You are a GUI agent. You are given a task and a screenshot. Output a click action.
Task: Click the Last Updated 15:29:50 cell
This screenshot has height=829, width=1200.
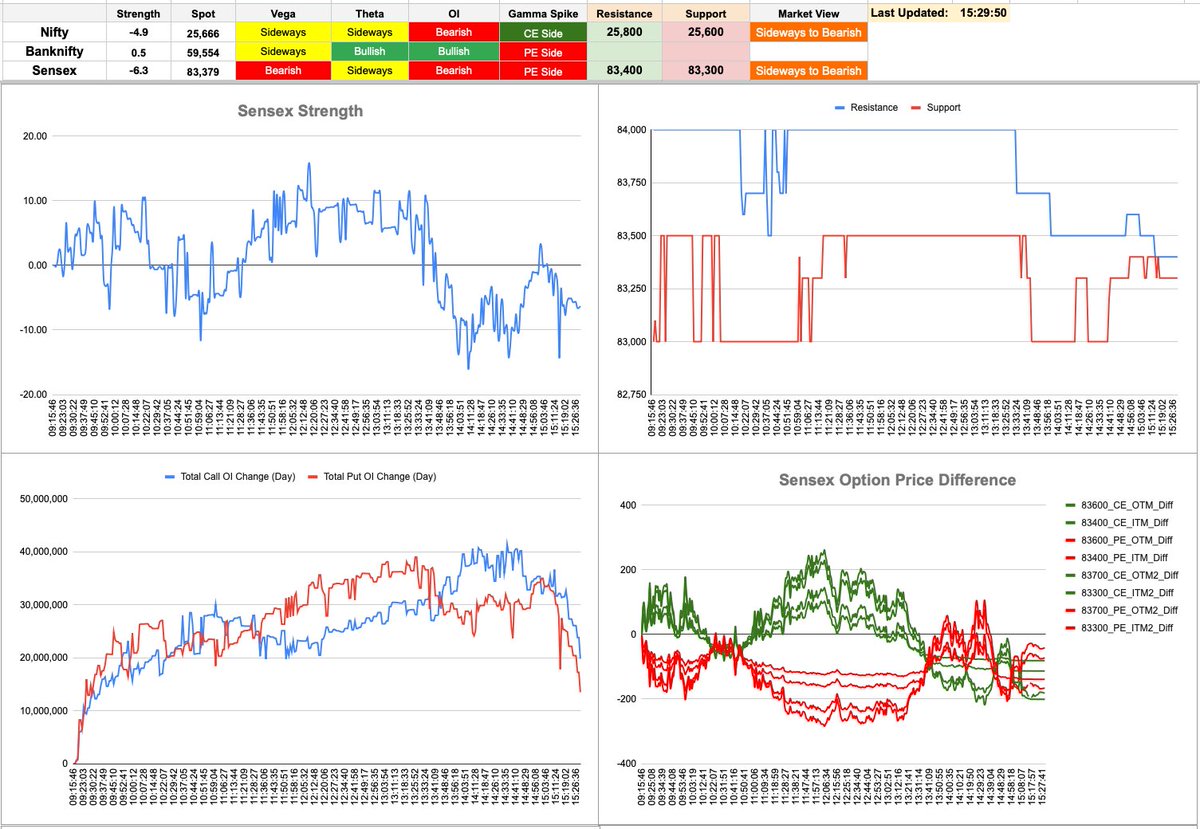tap(940, 13)
